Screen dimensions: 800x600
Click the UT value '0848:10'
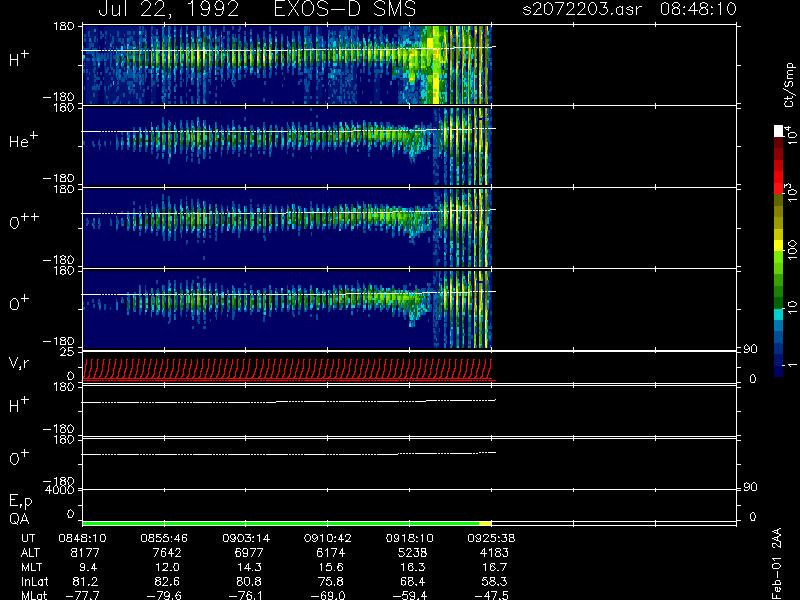click(x=83, y=538)
